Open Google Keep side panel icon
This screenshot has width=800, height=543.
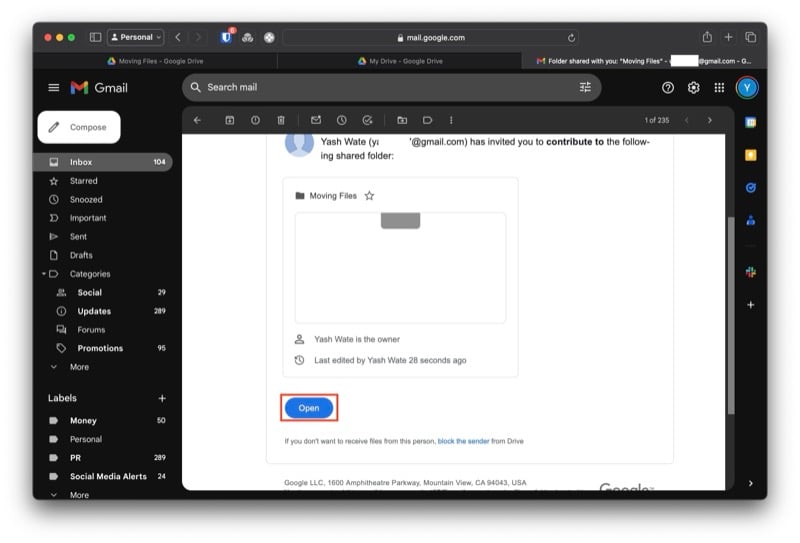(x=751, y=155)
